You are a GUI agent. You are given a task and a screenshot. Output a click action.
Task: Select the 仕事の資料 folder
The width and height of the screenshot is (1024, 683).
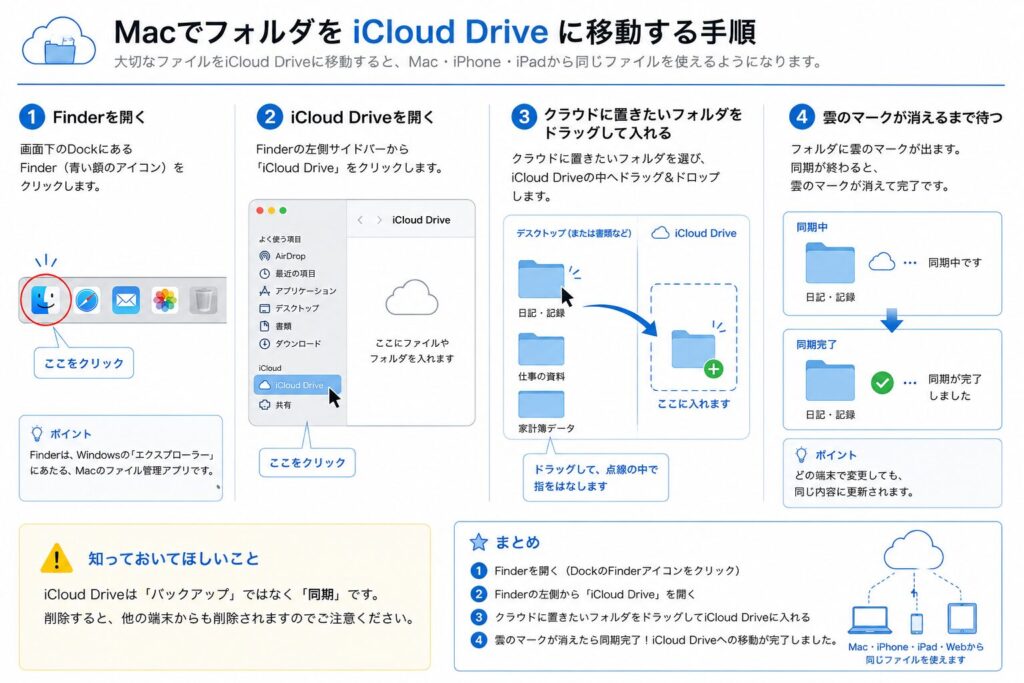pos(541,349)
